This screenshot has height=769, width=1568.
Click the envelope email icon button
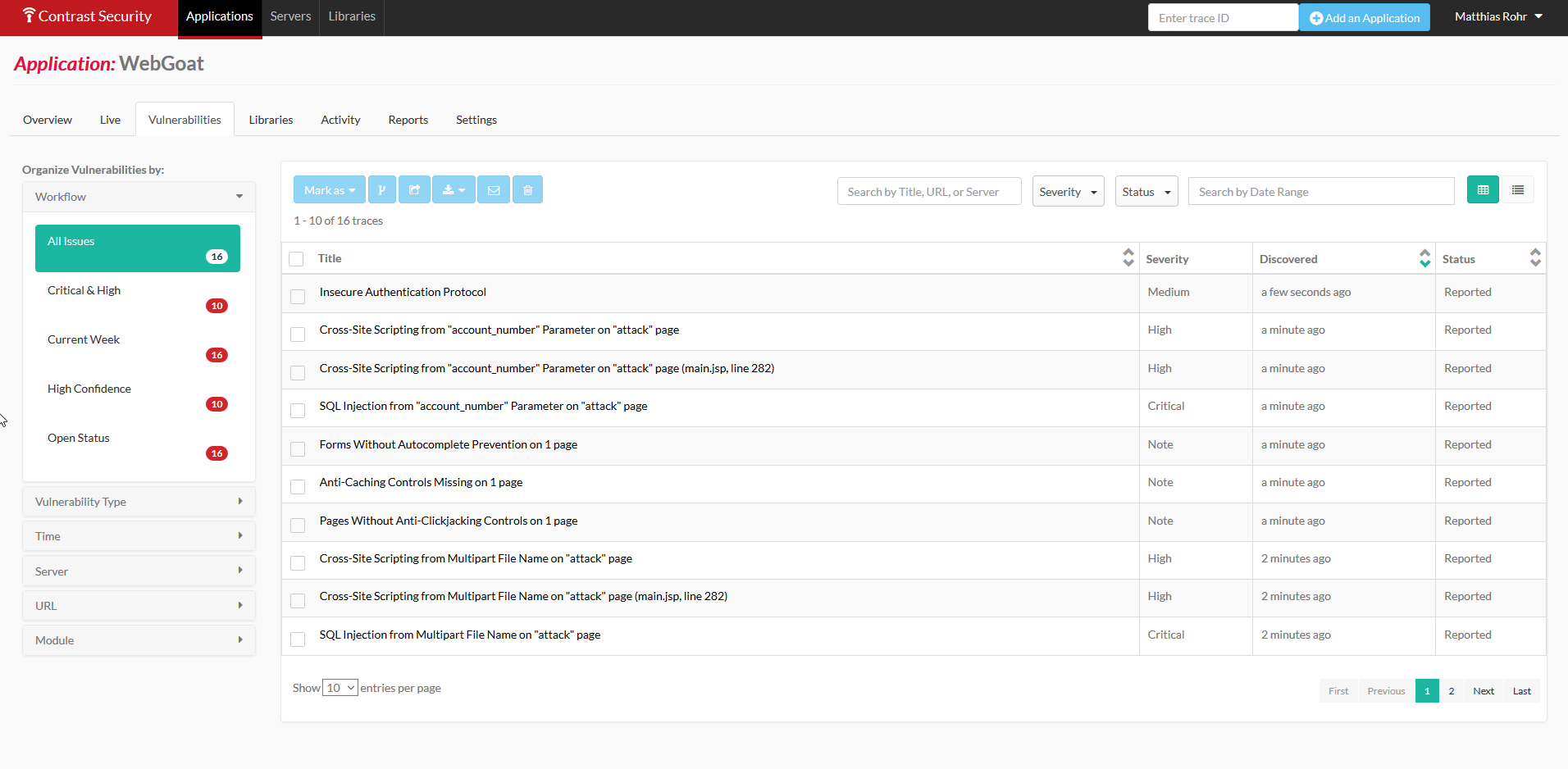click(494, 190)
